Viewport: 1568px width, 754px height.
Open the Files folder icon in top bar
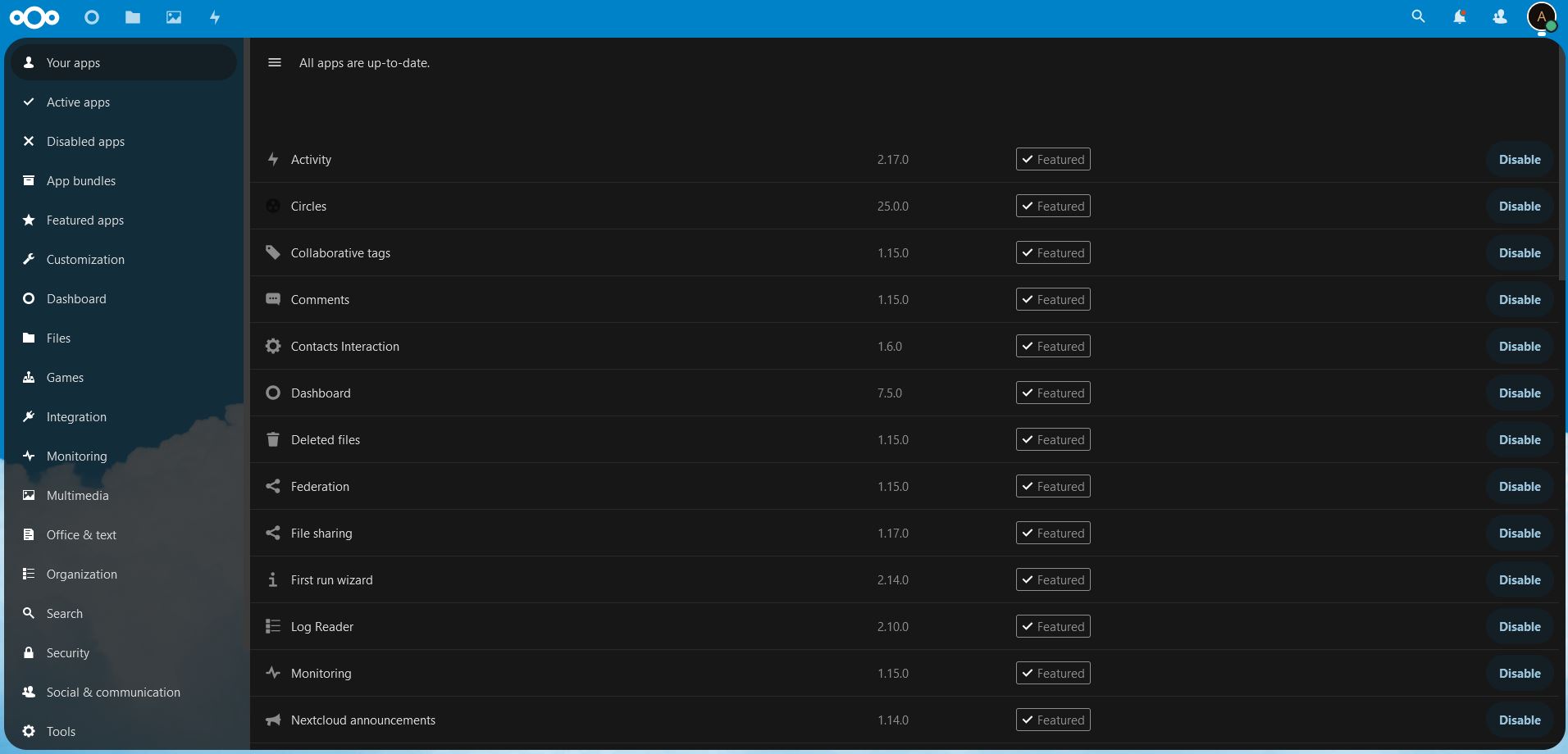point(133,17)
